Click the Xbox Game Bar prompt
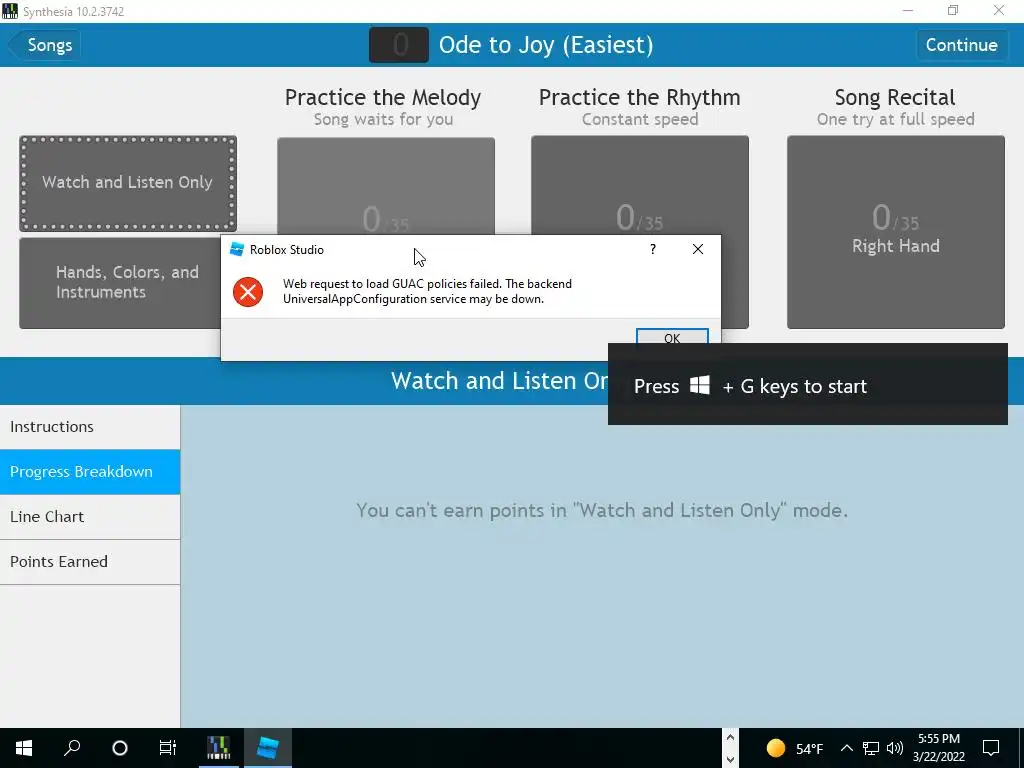The height and width of the screenshot is (768, 1024). point(808,384)
